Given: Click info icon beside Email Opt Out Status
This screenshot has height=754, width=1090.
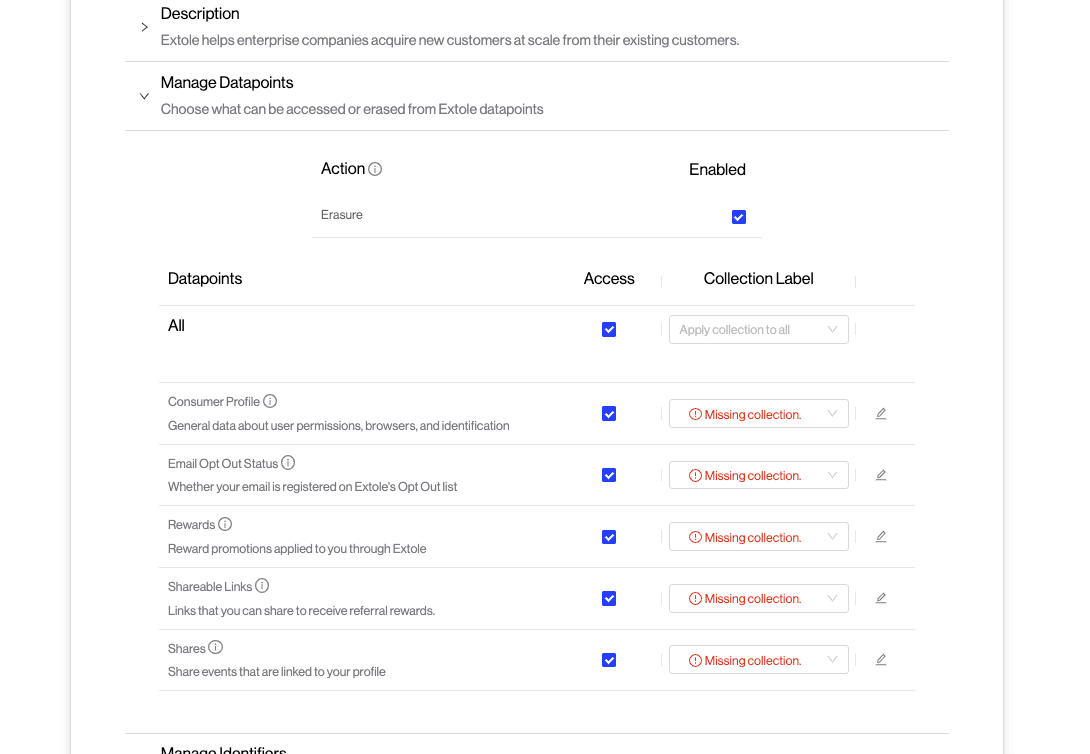Looking at the screenshot, I should pos(288,463).
